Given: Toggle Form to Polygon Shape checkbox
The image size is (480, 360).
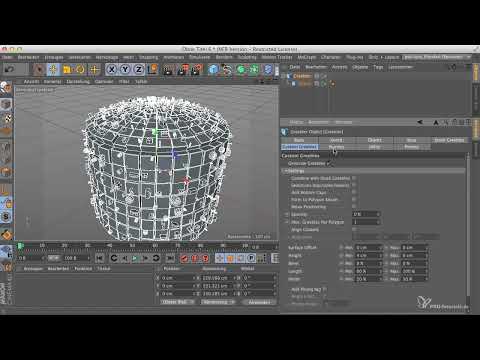Looking at the screenshot, I should click(x=354, y=199).
